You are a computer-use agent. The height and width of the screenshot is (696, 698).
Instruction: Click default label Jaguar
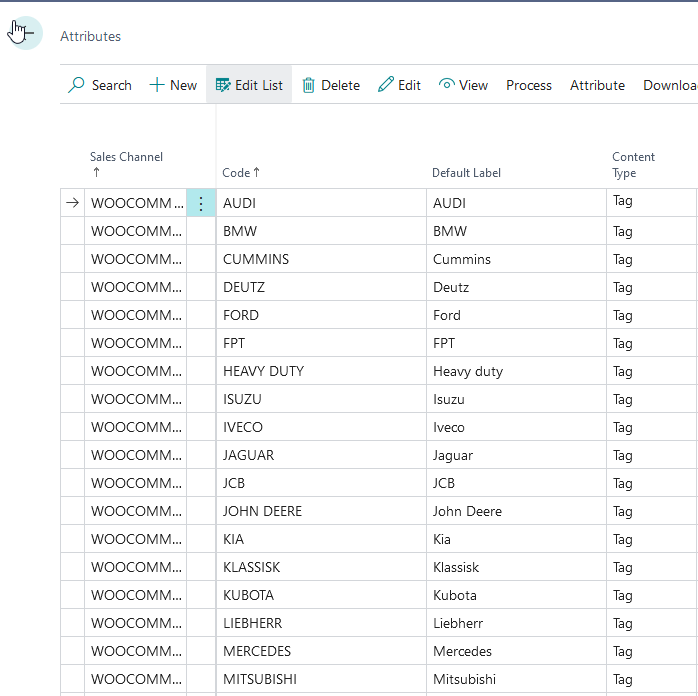(x=516, y=455)
